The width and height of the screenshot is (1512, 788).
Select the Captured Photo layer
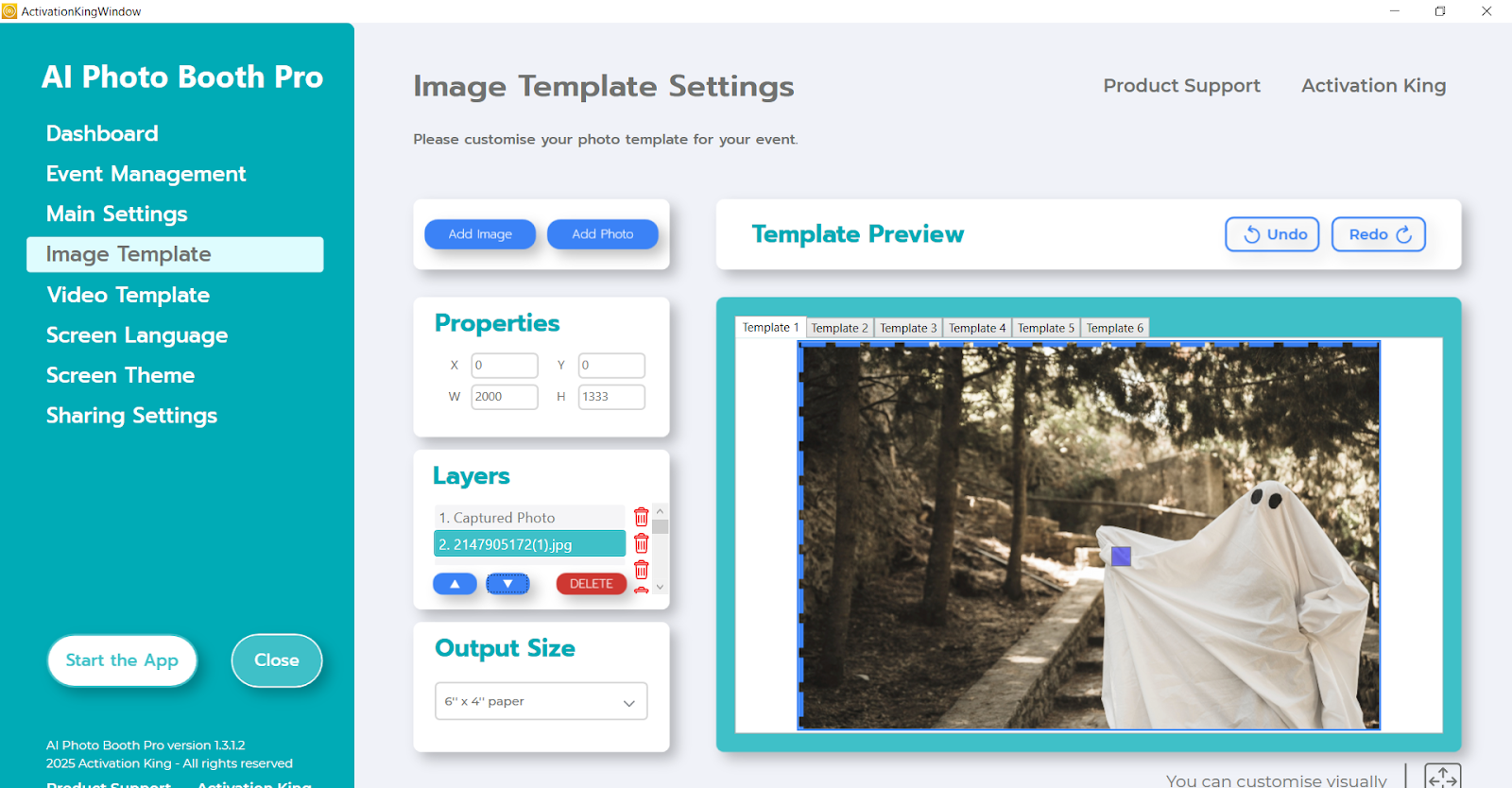(x=529, y=518)
